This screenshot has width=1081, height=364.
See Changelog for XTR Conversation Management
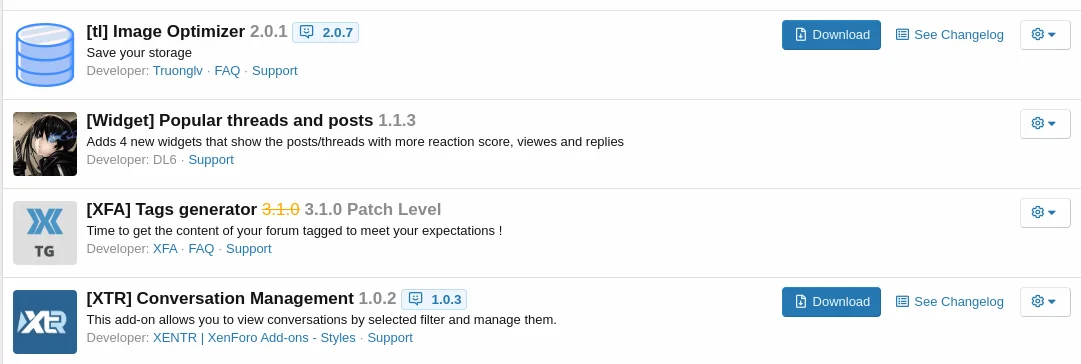pyautogui.click(x=949, y=302)
